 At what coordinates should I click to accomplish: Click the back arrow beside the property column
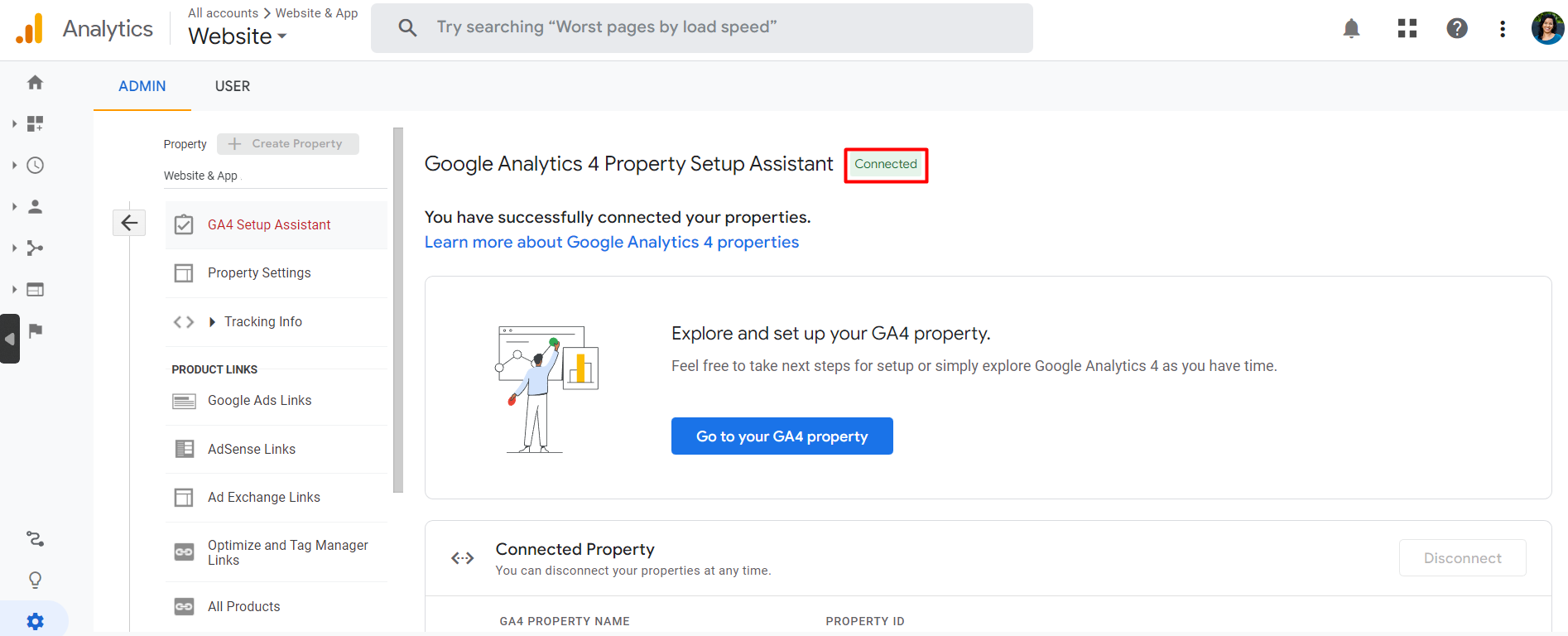(129, 223)
